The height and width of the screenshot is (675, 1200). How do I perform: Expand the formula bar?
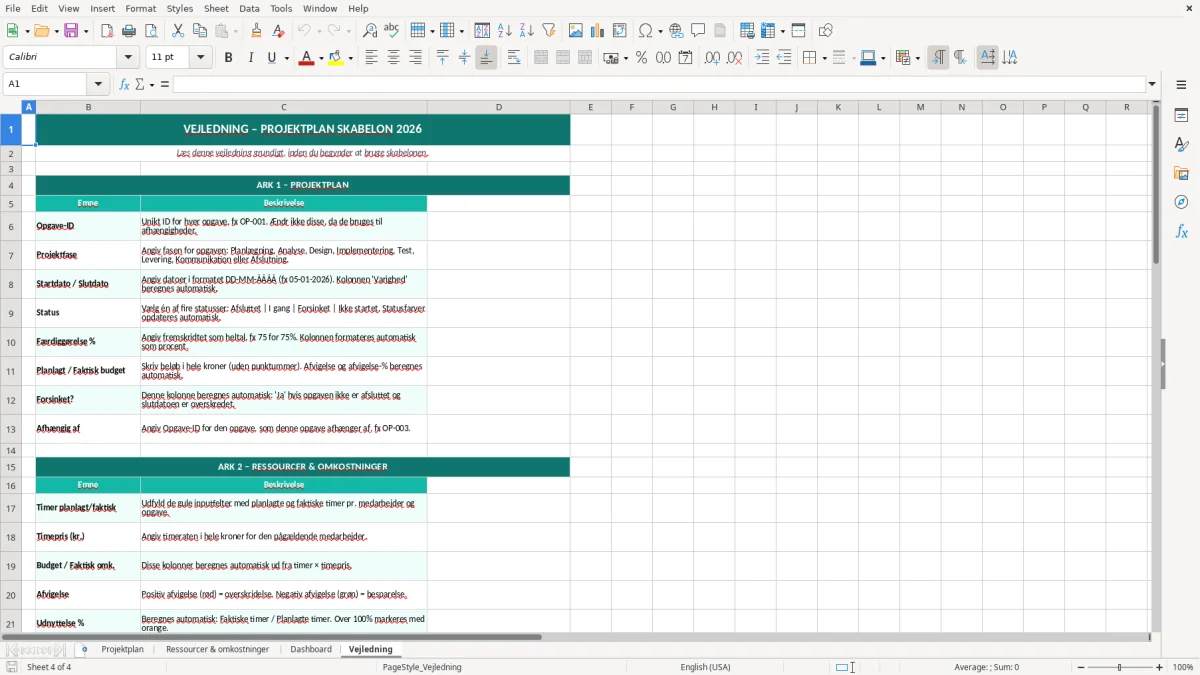pos(1153,84)
